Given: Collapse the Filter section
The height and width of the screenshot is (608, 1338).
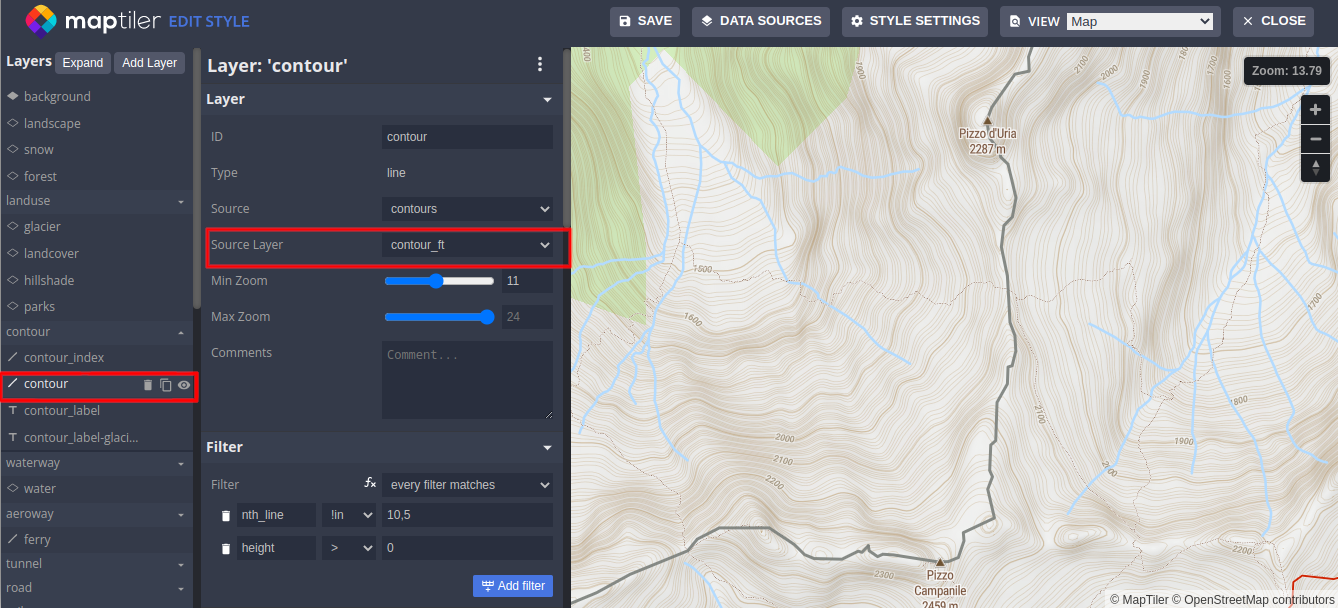Looking at the screenshot, I should 547,447.
